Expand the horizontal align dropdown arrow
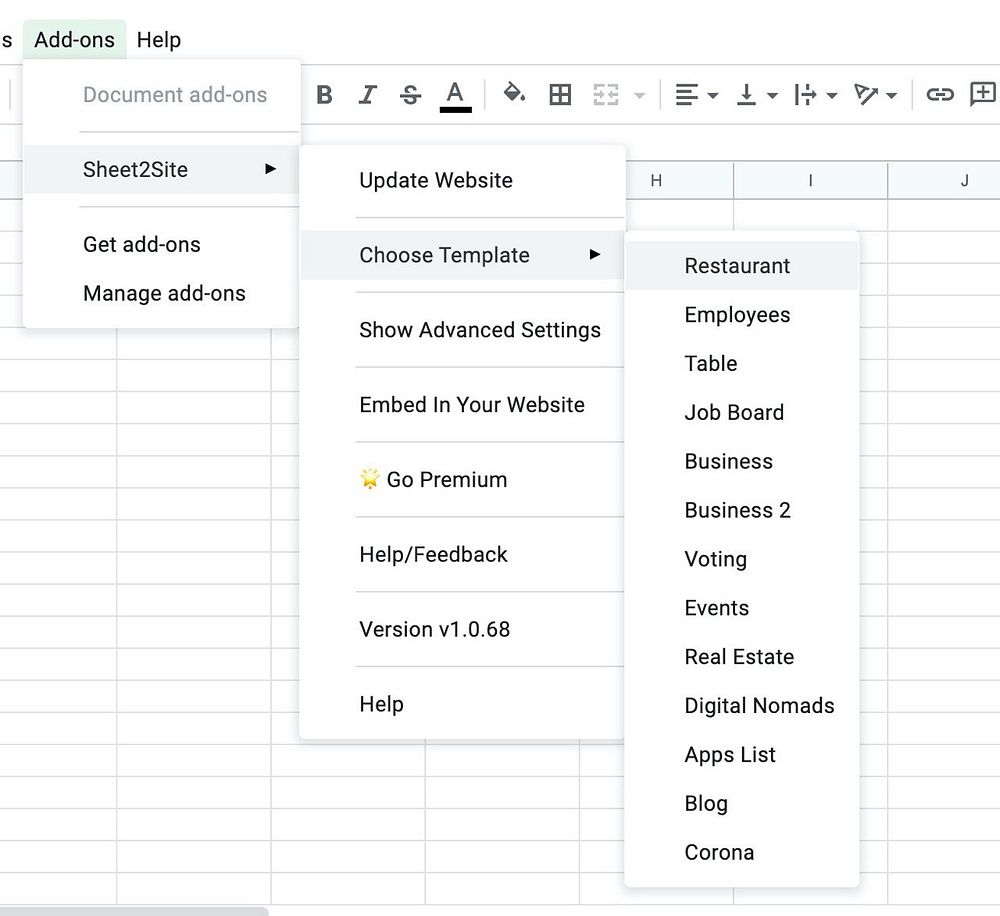Screen dimensions: 1000x916 point(713,96)
